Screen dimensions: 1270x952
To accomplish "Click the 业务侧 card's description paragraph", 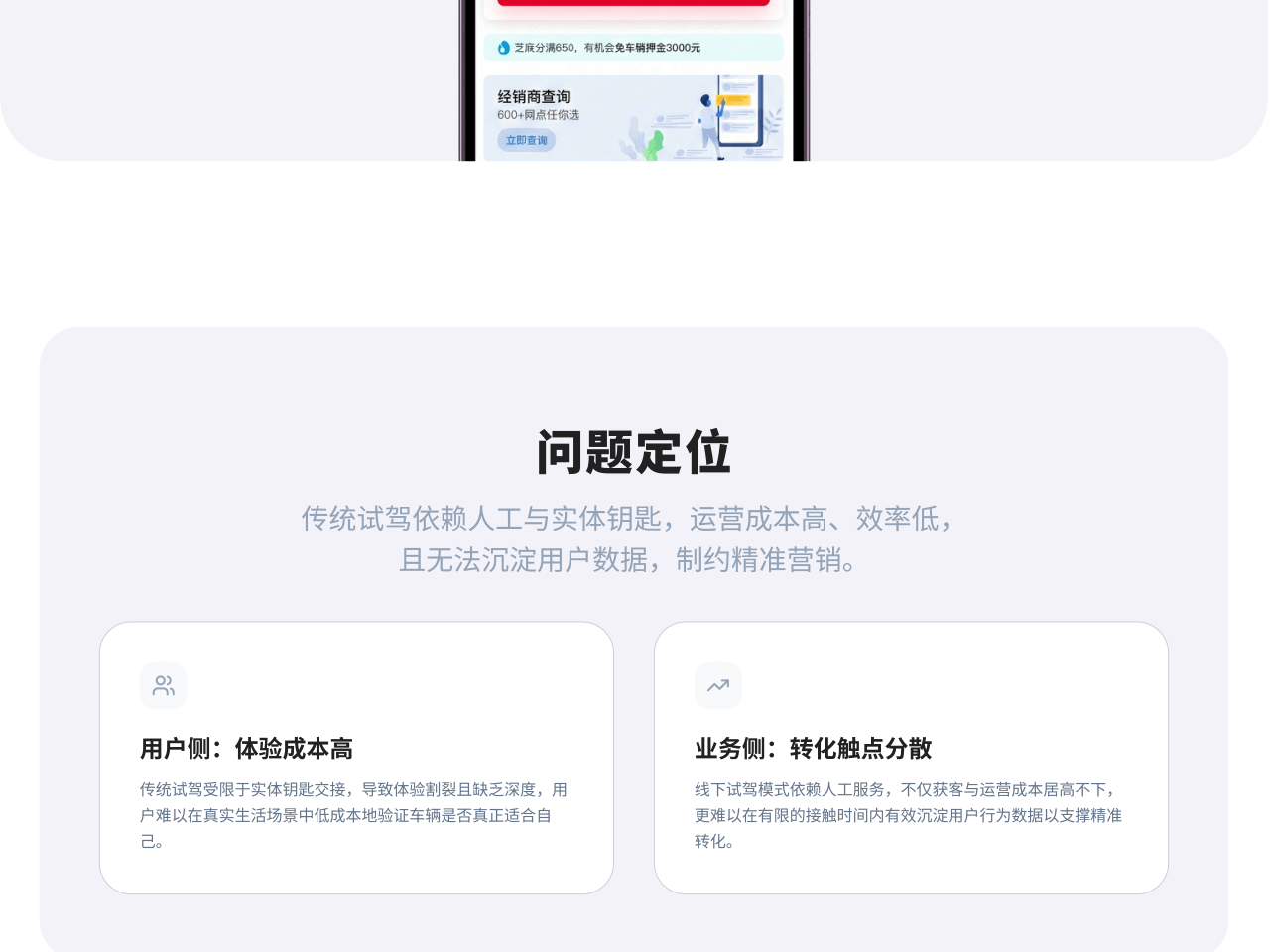I will coord(908,815).
